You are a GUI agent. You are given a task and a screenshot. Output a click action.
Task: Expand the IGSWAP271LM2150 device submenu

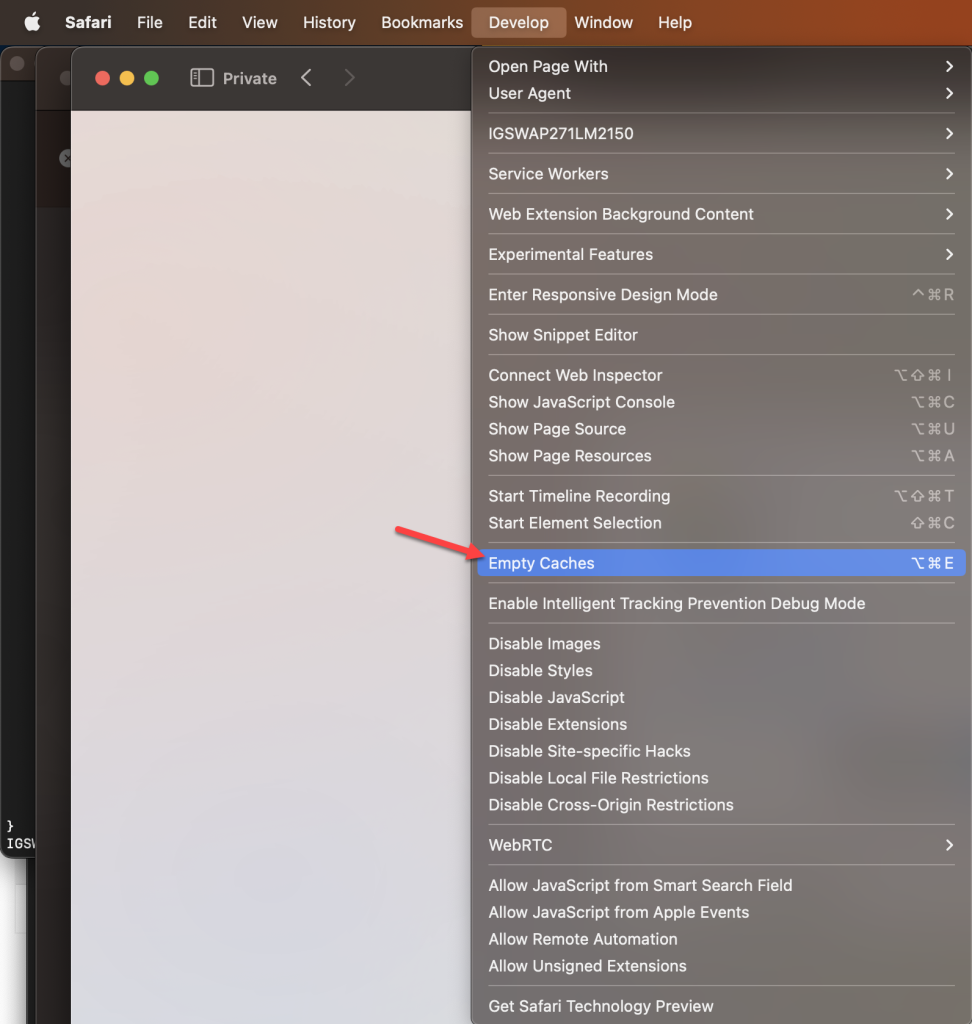tap(721, 134)
